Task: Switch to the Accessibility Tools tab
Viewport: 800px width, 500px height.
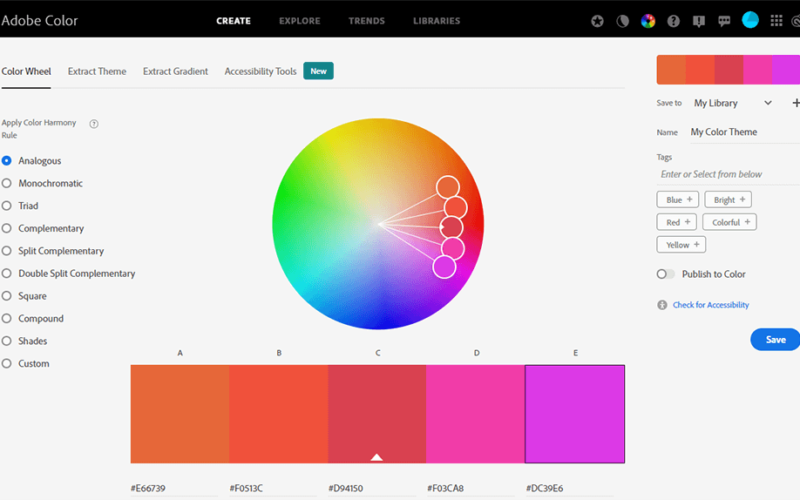Action: pyautogui.click(x=260, y=71)
